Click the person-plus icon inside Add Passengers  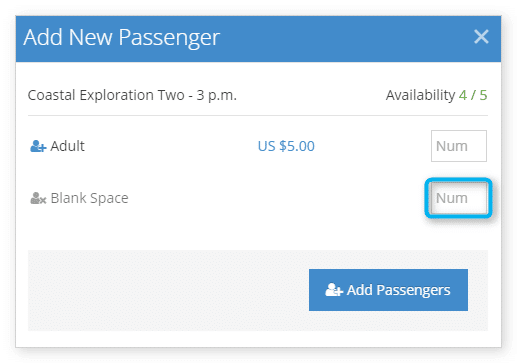334,290
